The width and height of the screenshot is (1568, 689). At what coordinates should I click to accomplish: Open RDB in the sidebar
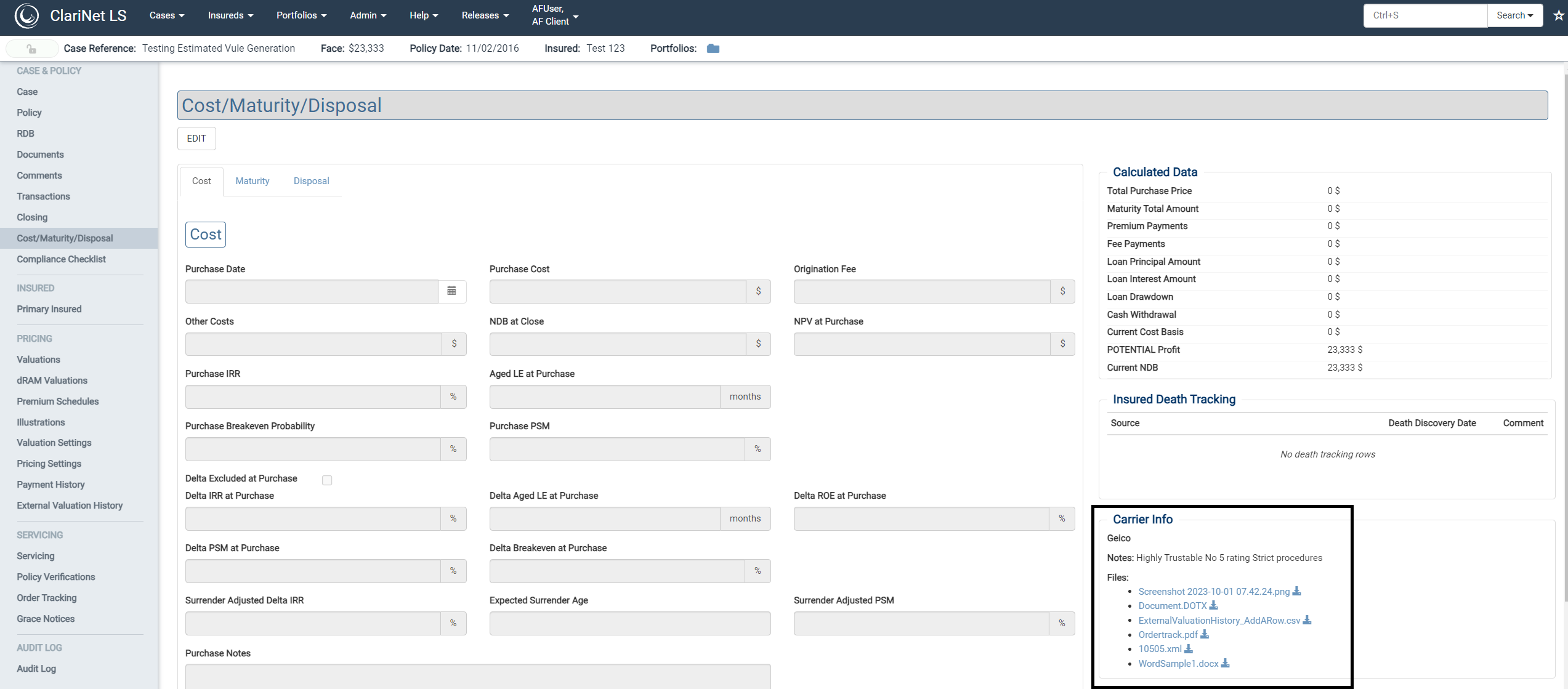[25, 134]
